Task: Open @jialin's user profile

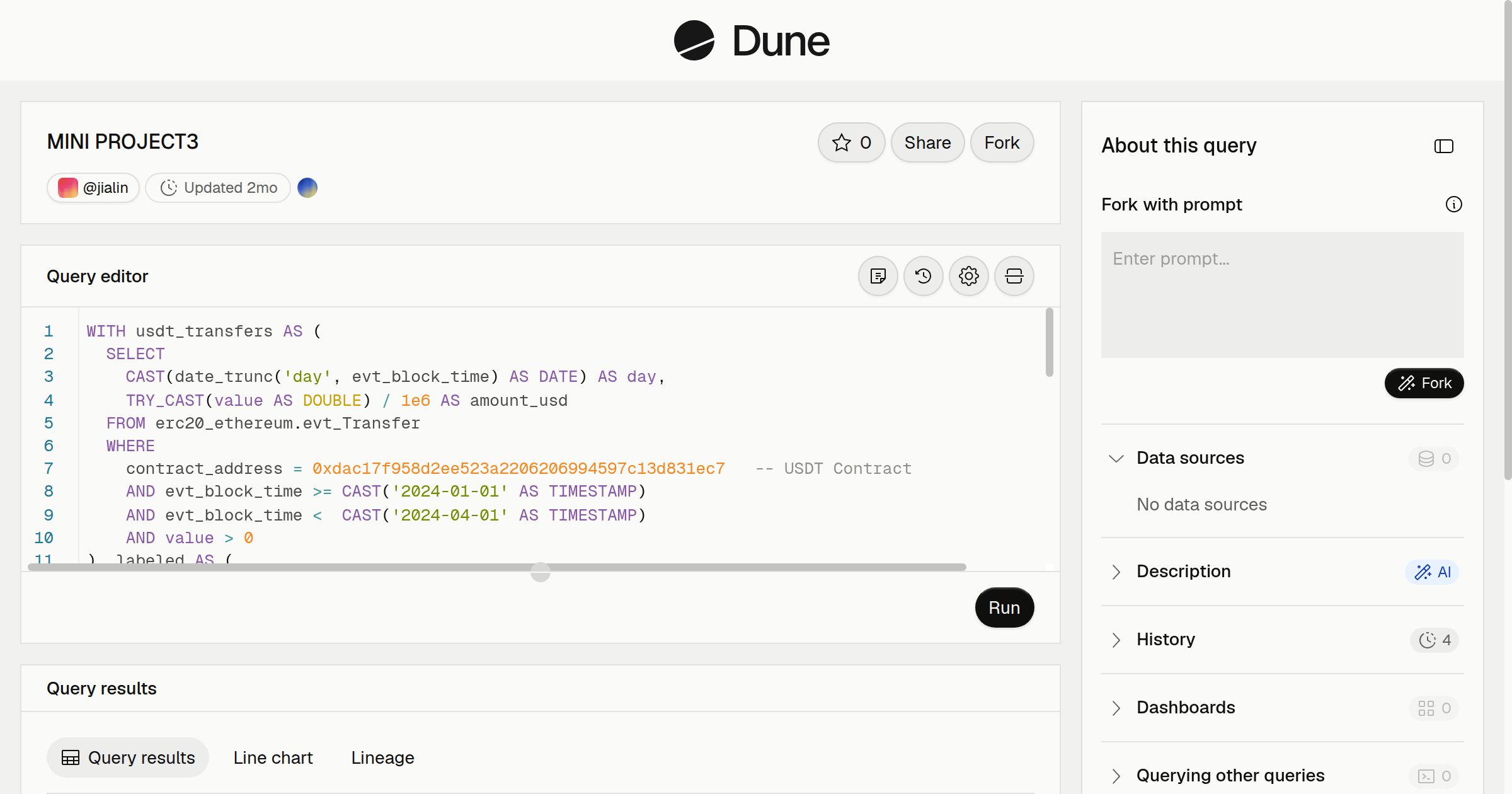Action: coord(93,188)
